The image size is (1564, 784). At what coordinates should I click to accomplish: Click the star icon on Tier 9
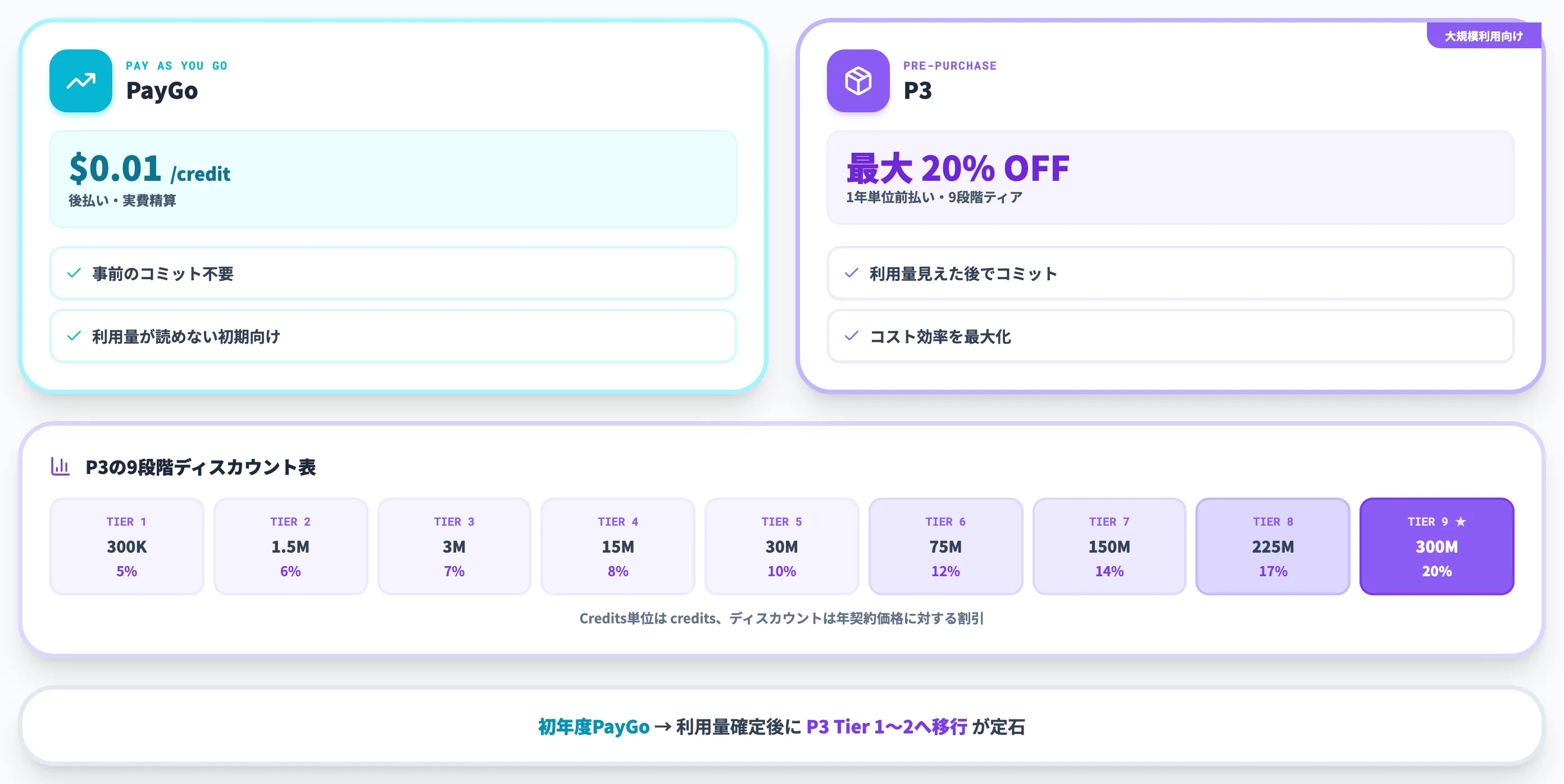(x=1461, y=521)
